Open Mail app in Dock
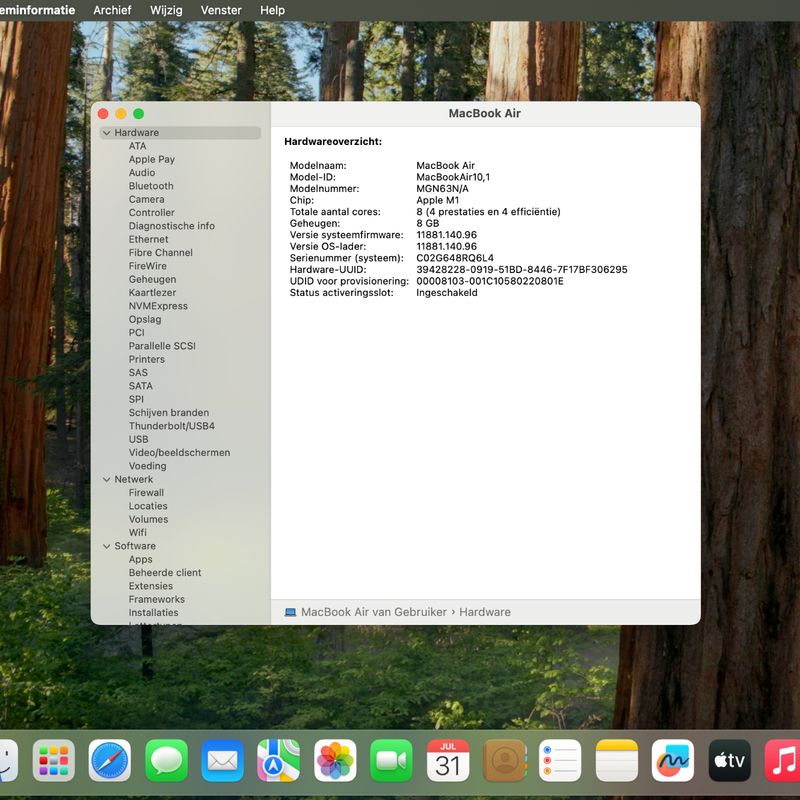Image resolution: width=800 pixels, height=800 pixels. point(222,760)
